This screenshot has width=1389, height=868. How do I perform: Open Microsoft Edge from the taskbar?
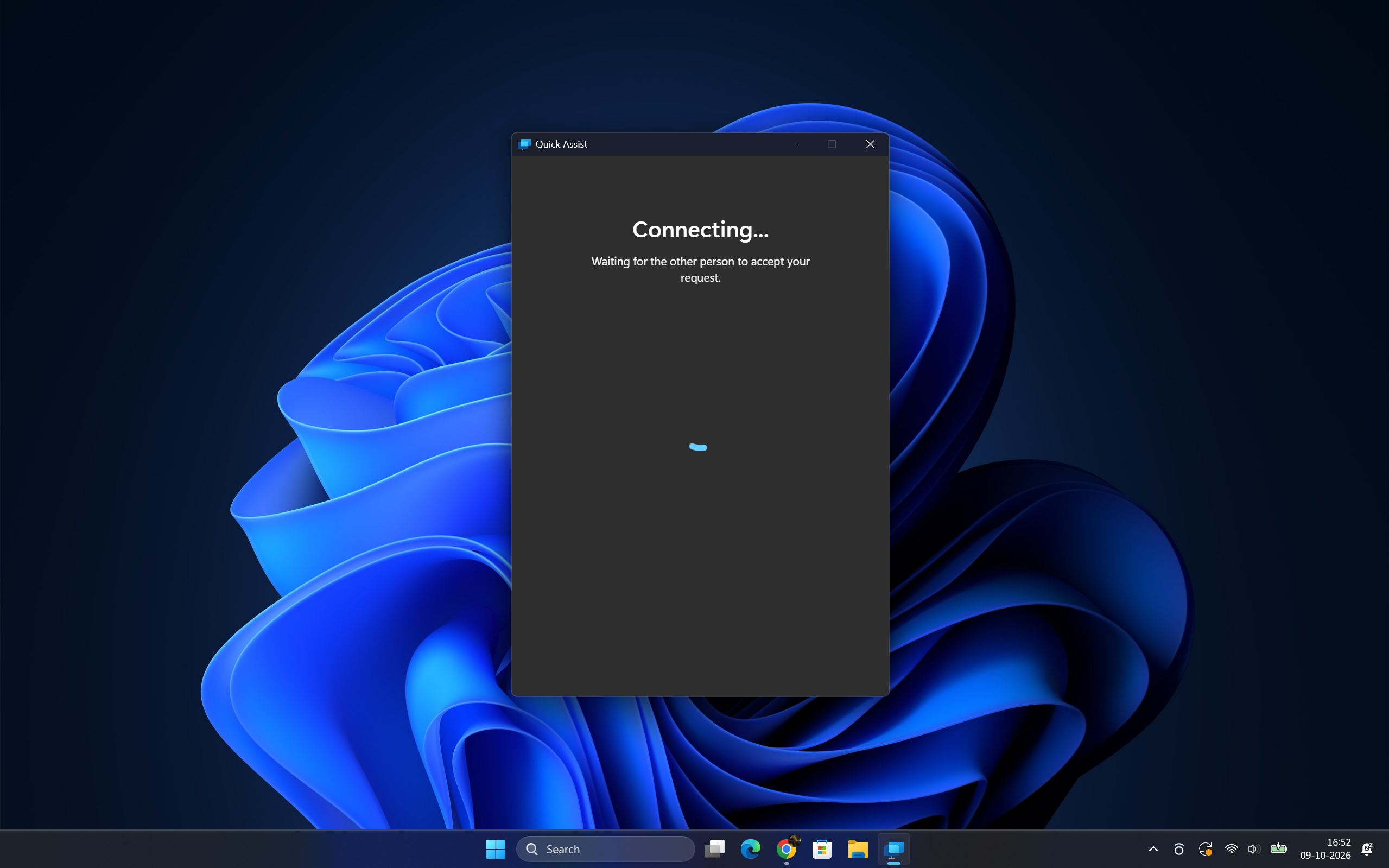point(750,848)
